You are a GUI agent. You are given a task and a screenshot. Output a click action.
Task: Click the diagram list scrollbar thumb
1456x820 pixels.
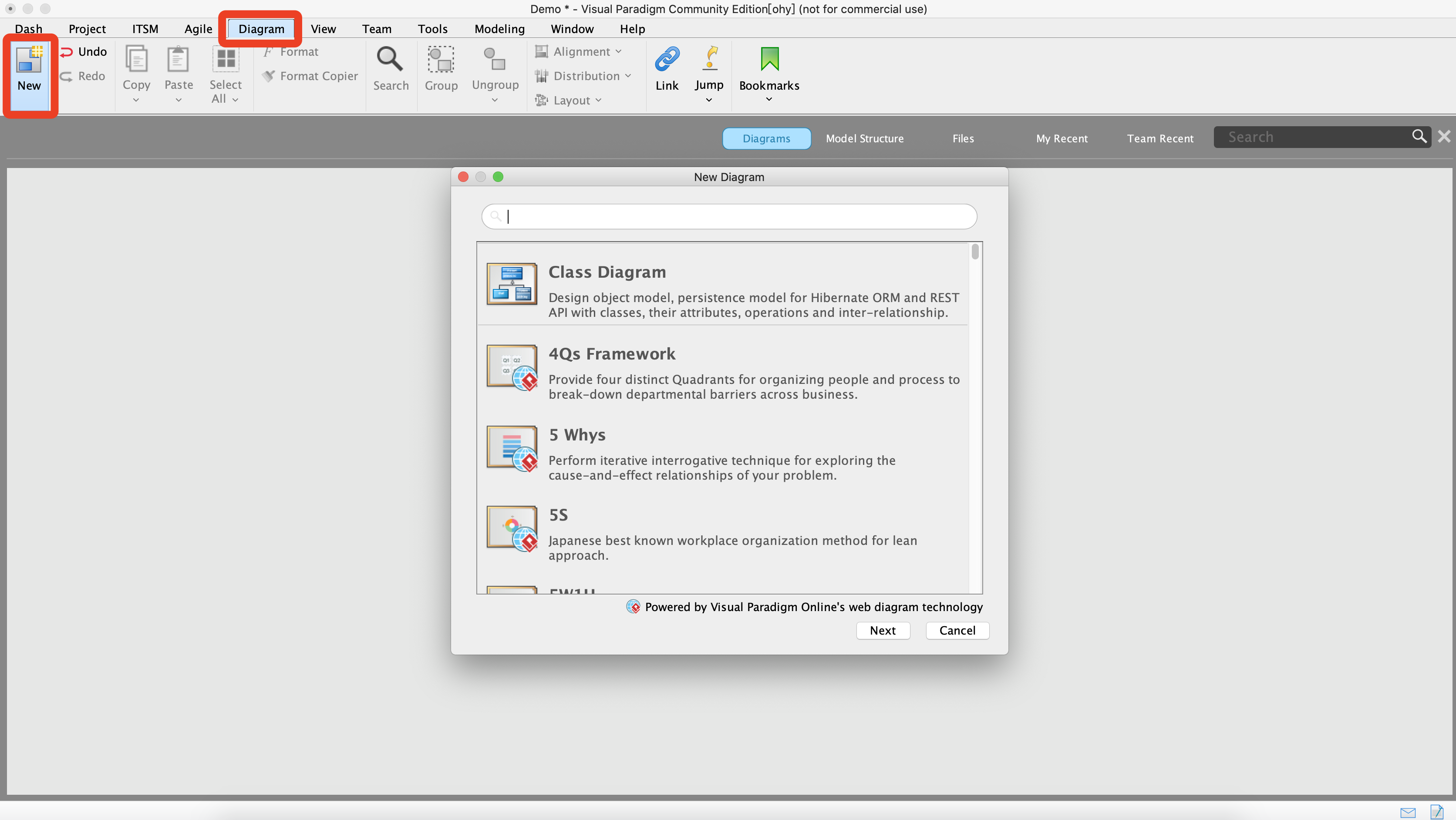976,251
